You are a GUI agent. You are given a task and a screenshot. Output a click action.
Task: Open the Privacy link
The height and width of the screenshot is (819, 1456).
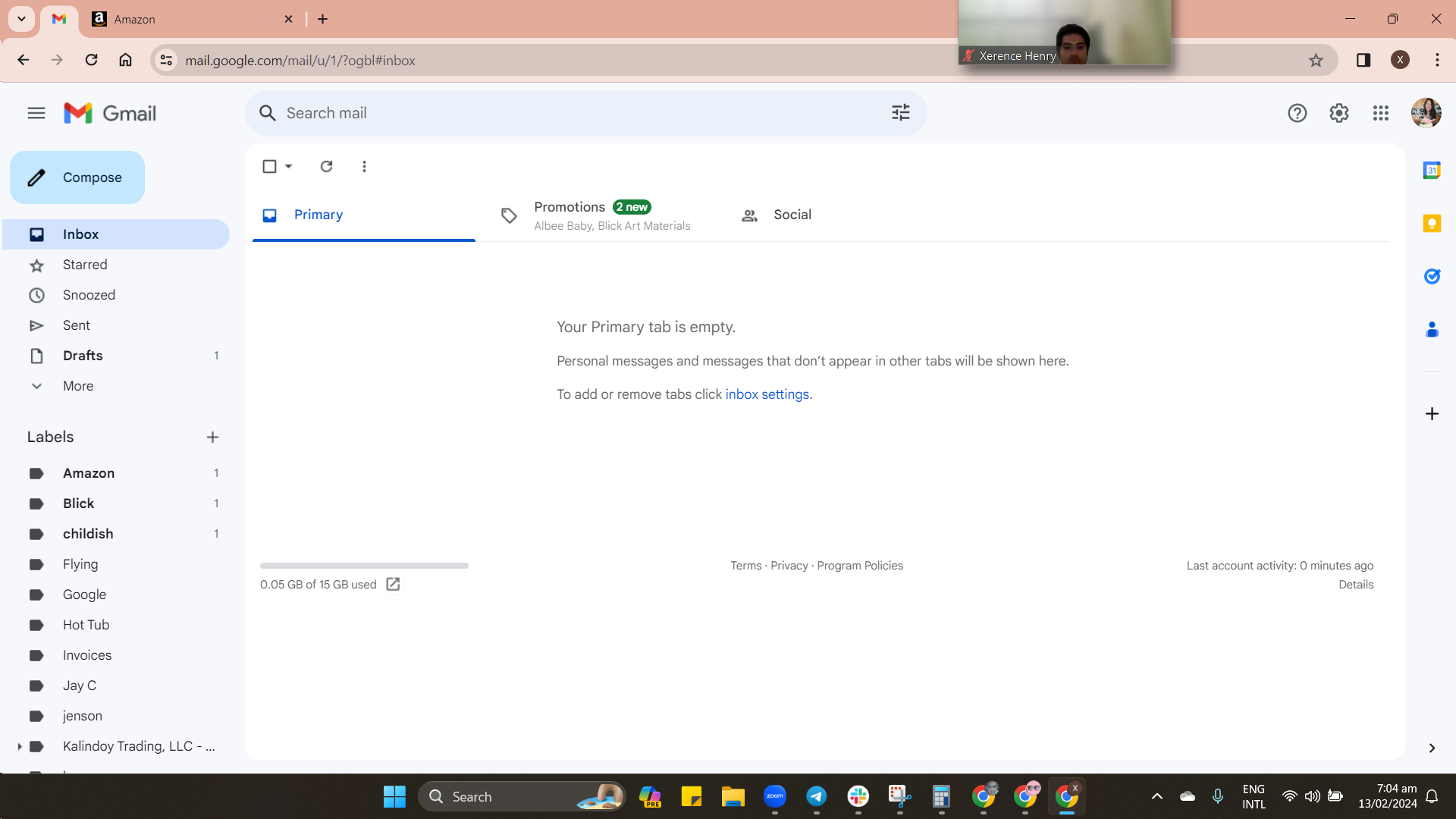pos(789,566)
